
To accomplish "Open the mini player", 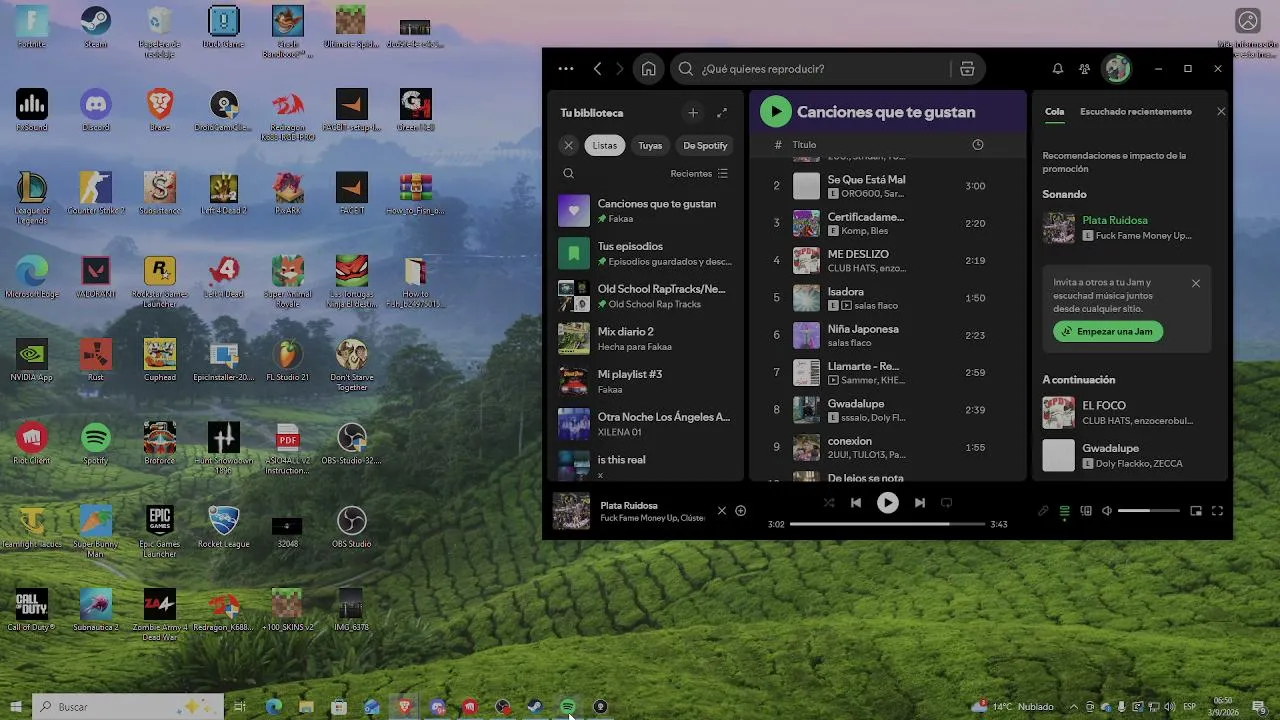I will 1196,511.
